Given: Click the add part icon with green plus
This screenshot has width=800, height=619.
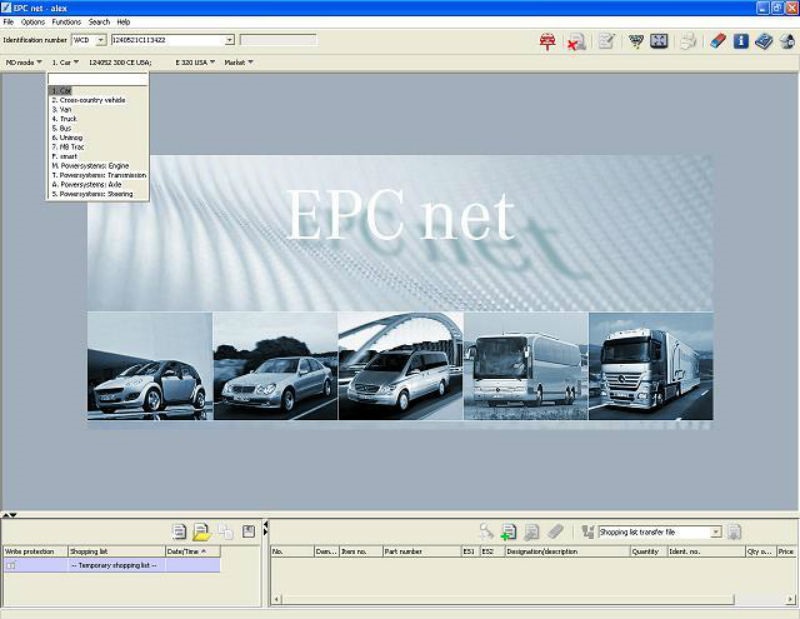Looking at the screenshot, I should (x=508, y=532).
